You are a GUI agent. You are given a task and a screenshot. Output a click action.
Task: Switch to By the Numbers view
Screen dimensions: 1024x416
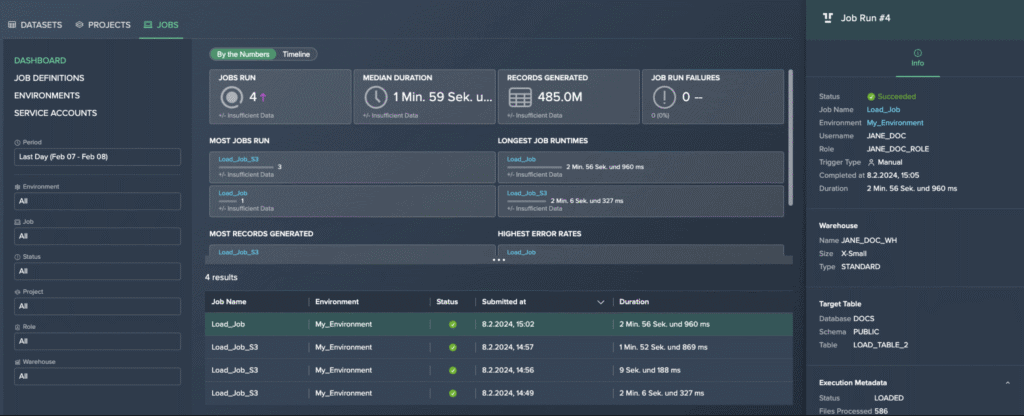[x=242, y=54]
